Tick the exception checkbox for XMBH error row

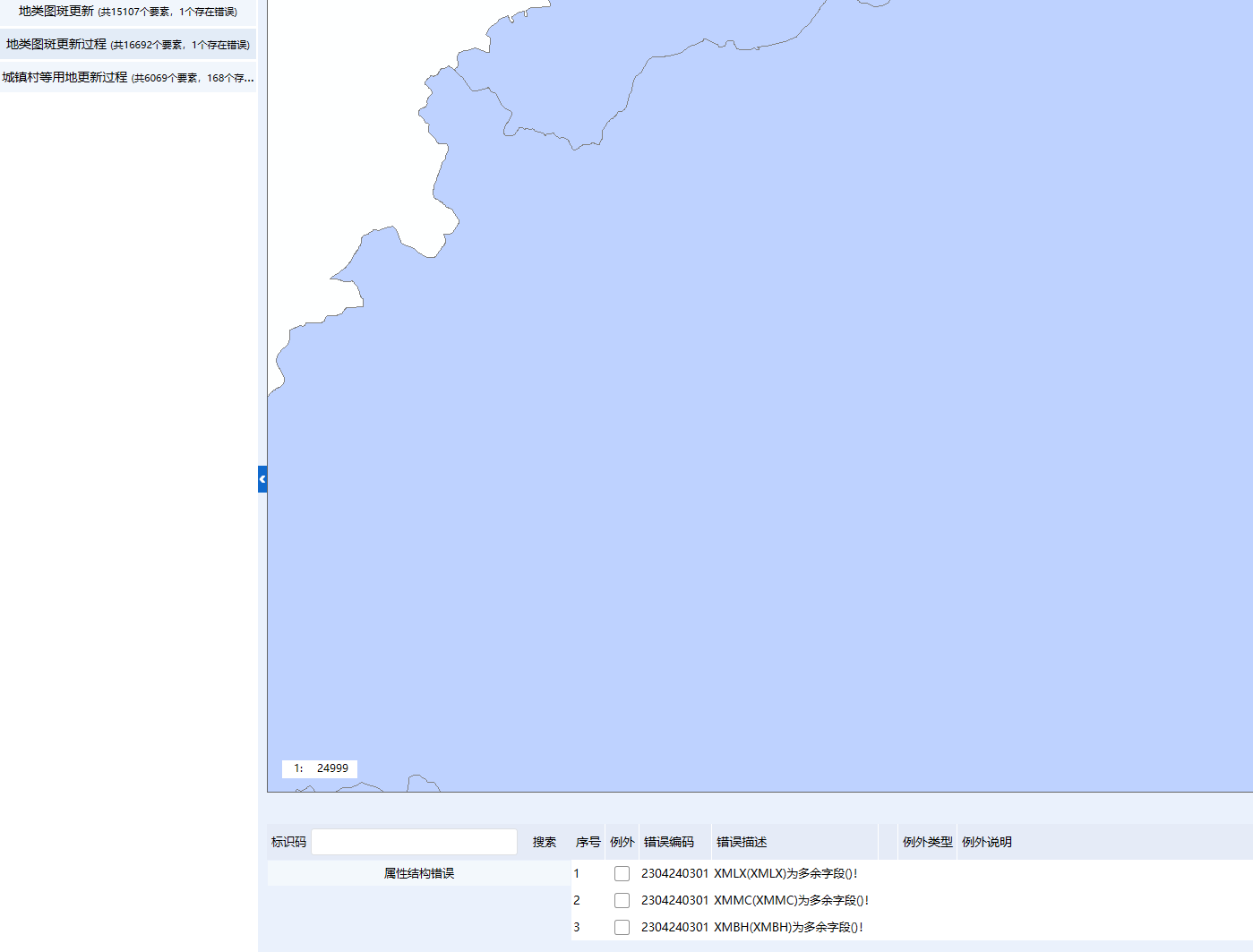pos(622,927)
